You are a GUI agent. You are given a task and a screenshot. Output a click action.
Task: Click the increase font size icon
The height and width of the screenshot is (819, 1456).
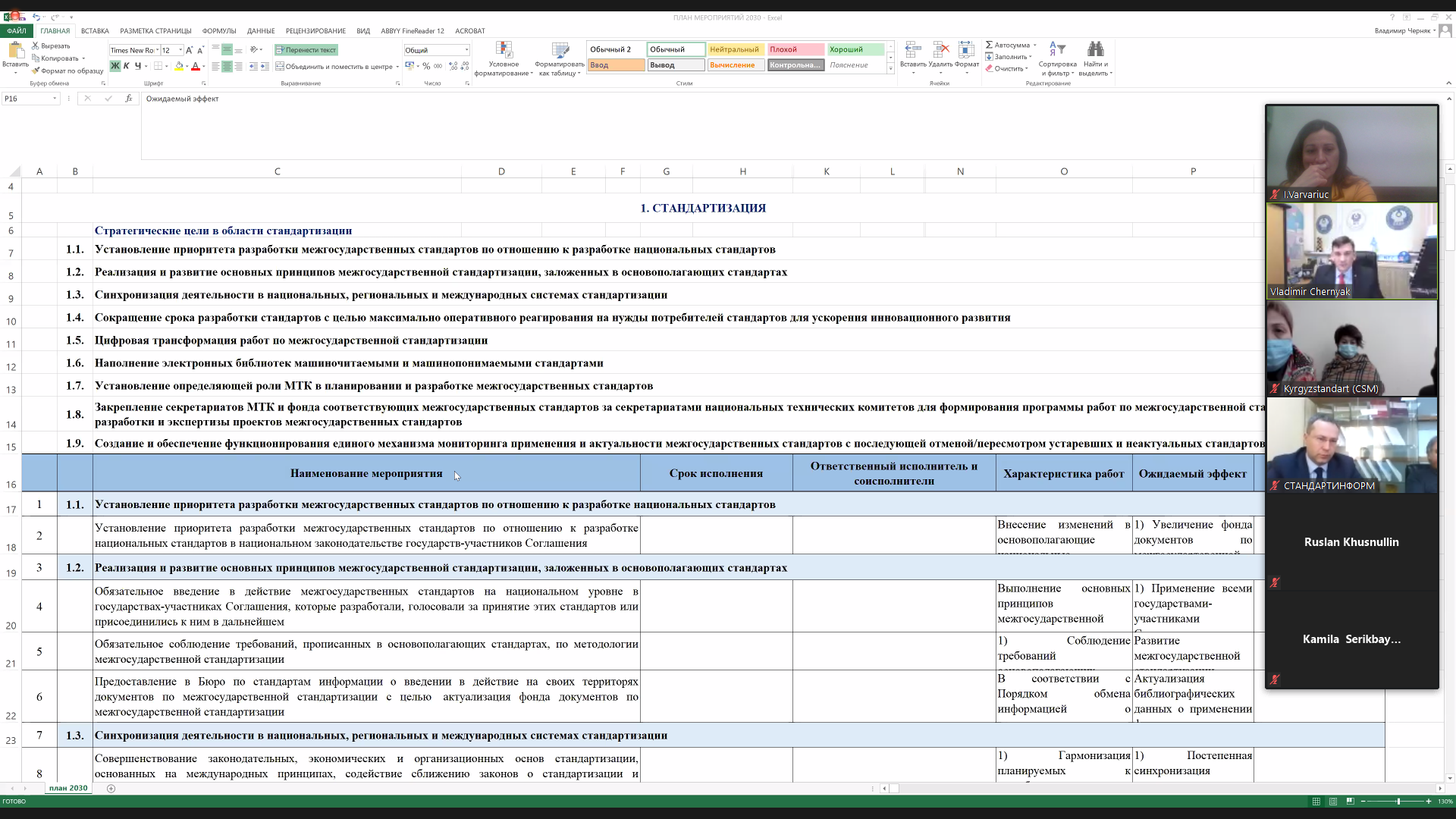point(190,50)
